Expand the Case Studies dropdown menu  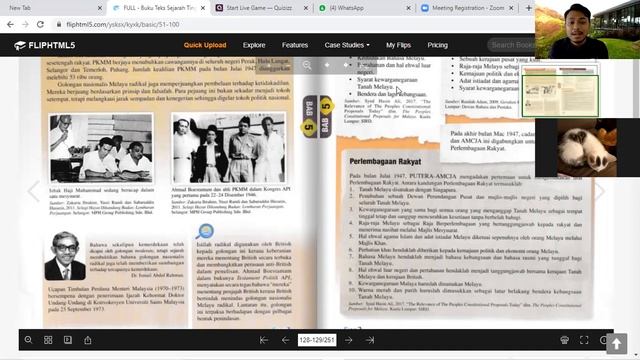[347, 45]
